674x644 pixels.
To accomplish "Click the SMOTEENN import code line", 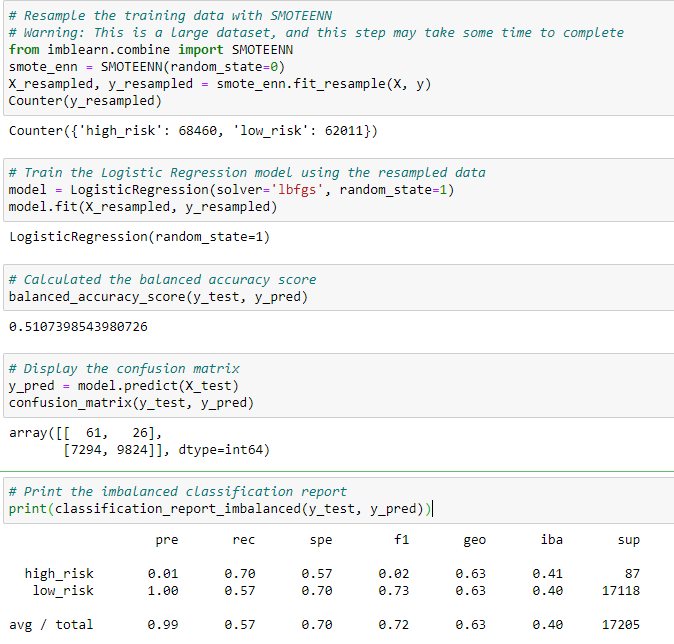I will pos(151,50).
